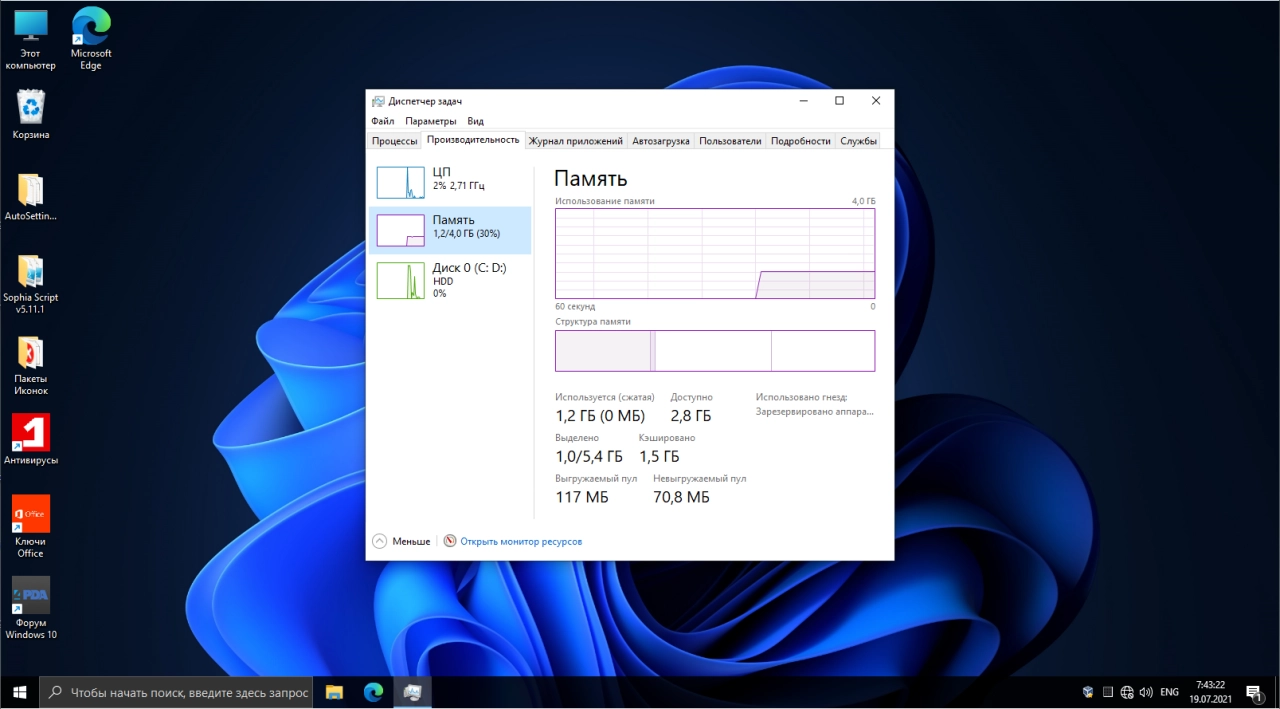Switch to the Производительность tab
The image size is (1280, 709).
[x=473, y=140]
